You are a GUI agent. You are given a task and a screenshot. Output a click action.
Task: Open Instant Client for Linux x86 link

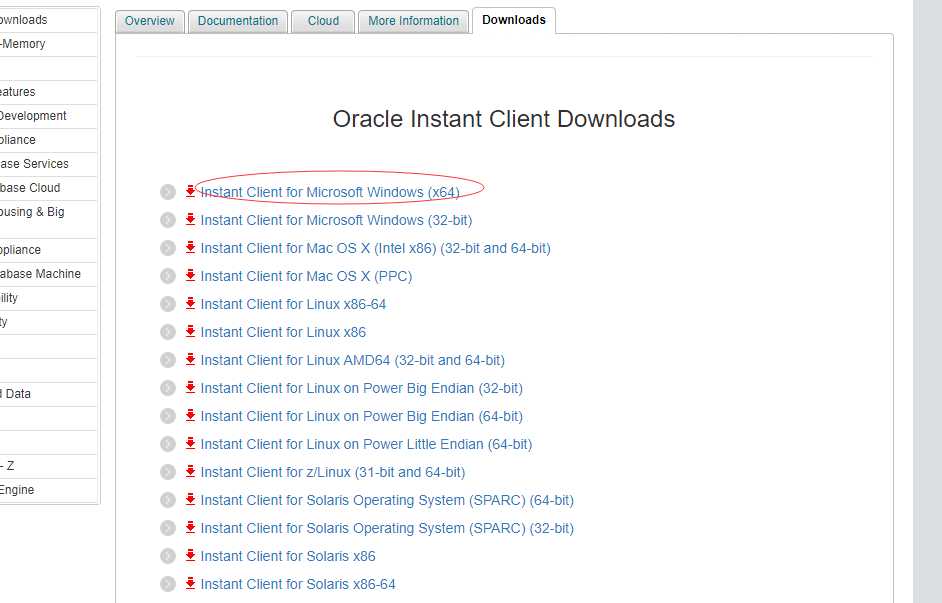(x=283, y=332)
